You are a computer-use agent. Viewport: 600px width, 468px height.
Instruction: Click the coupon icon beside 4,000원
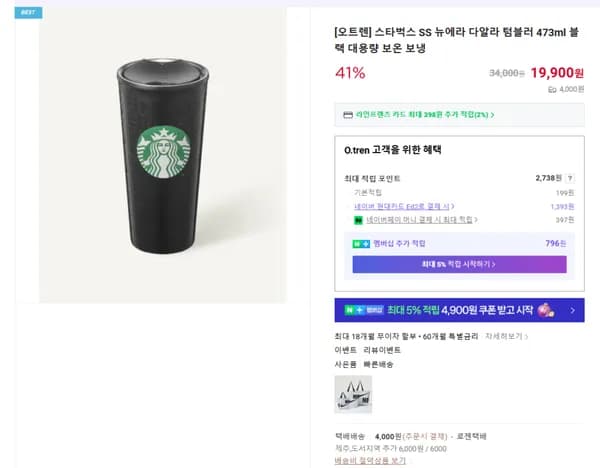pyautogui.click(x=552, y=89)
